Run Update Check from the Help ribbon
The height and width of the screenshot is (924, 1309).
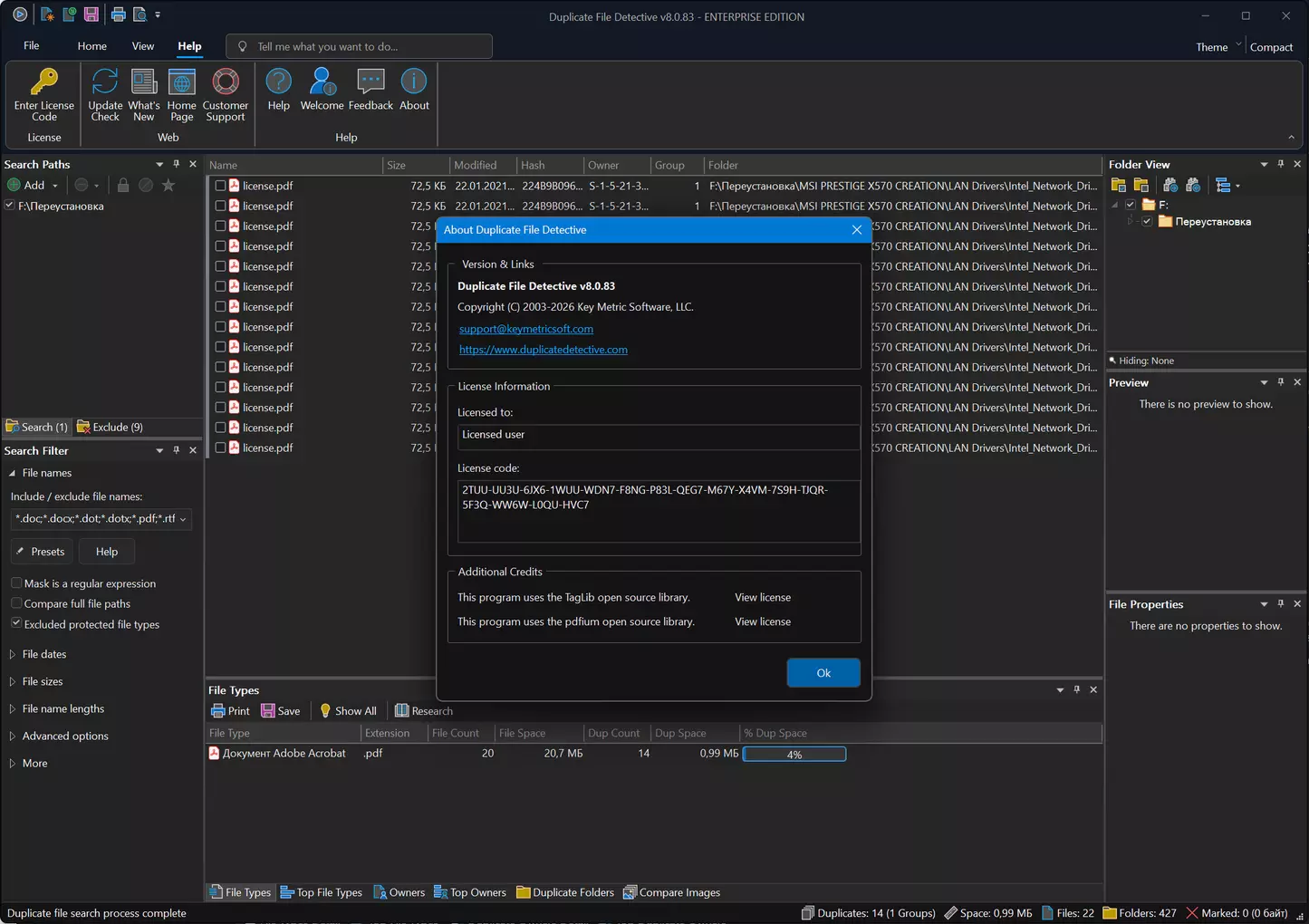[105, 94]
